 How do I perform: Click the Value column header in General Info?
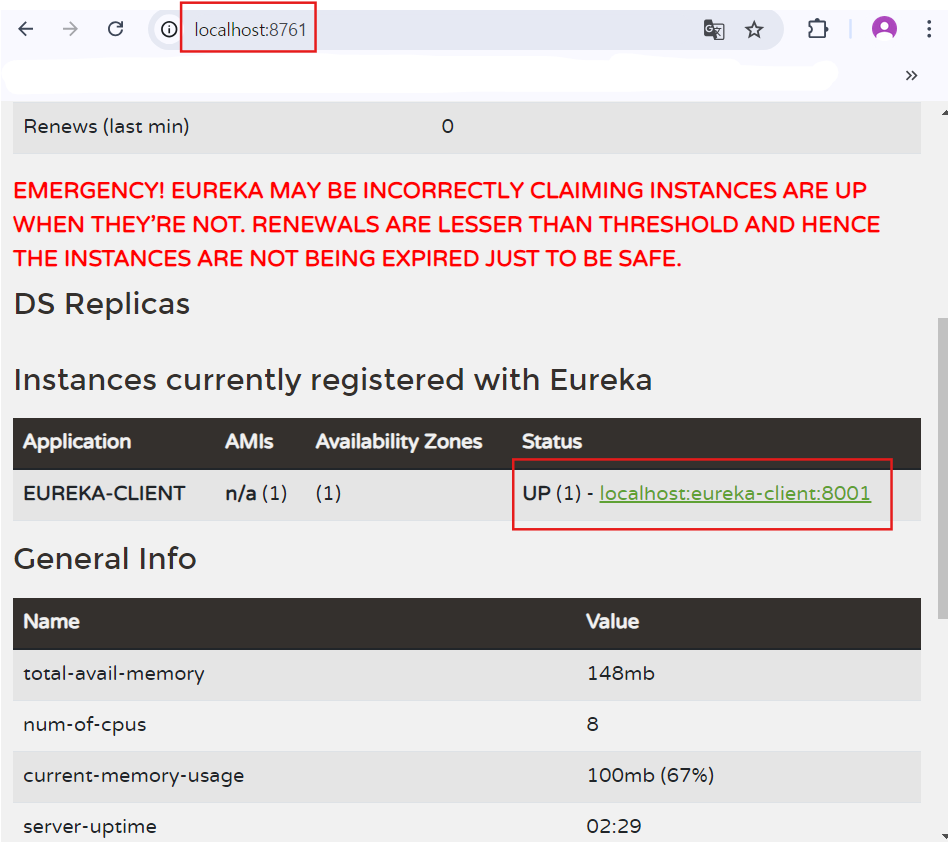[x=612, y=621]
